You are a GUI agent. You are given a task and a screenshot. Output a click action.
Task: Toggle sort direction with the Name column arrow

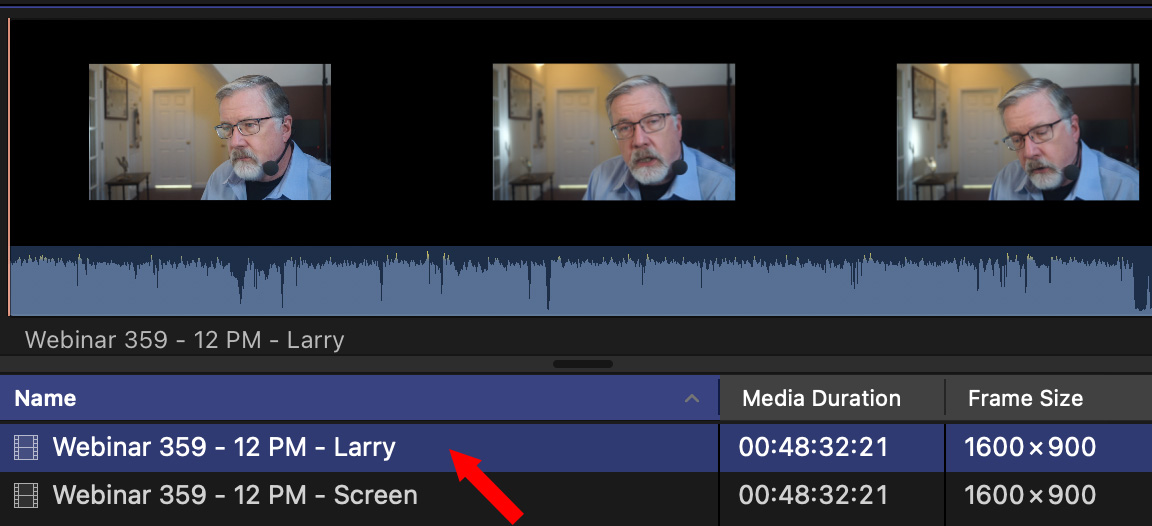click(x=691, y=399)
